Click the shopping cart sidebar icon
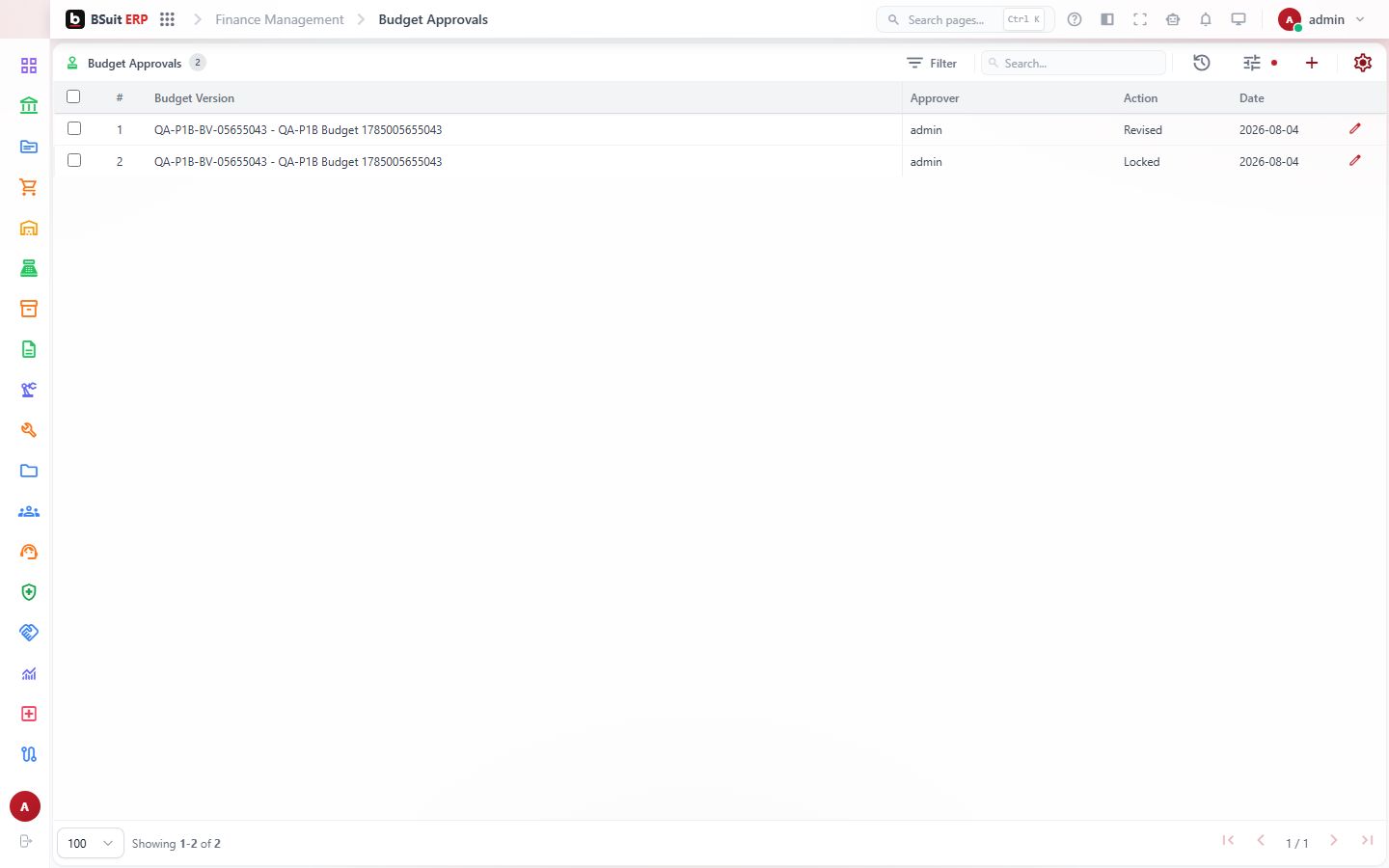This screenshot has width=1389, height=868. click(x=29, y=187)
